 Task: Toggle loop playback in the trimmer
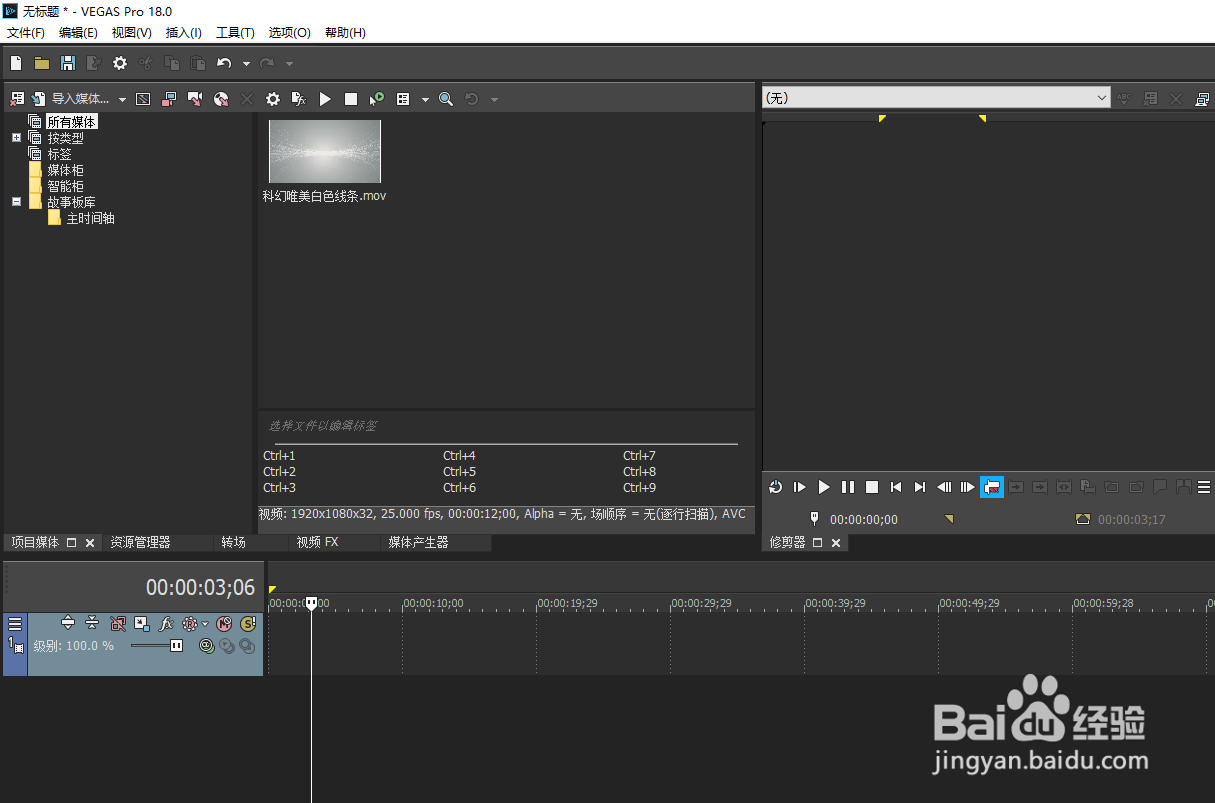coord(776,487)
